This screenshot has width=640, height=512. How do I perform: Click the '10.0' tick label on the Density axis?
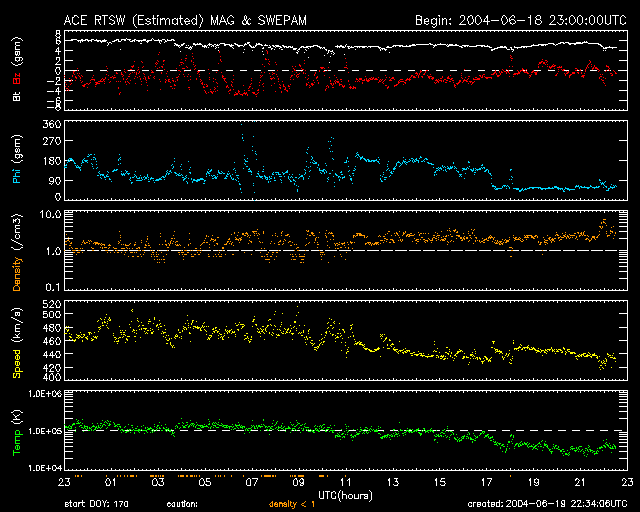click(51, 214)
